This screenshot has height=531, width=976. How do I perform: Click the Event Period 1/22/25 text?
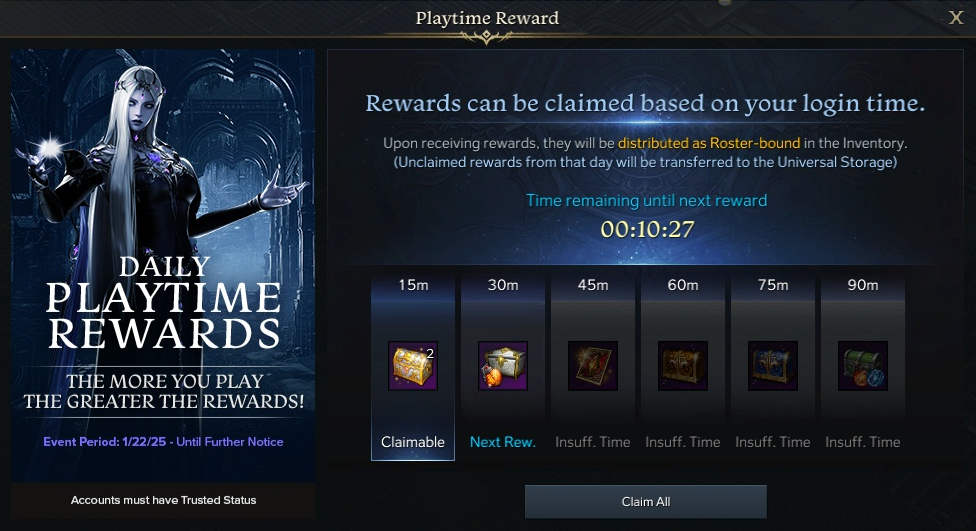click(x=163, y=441)
